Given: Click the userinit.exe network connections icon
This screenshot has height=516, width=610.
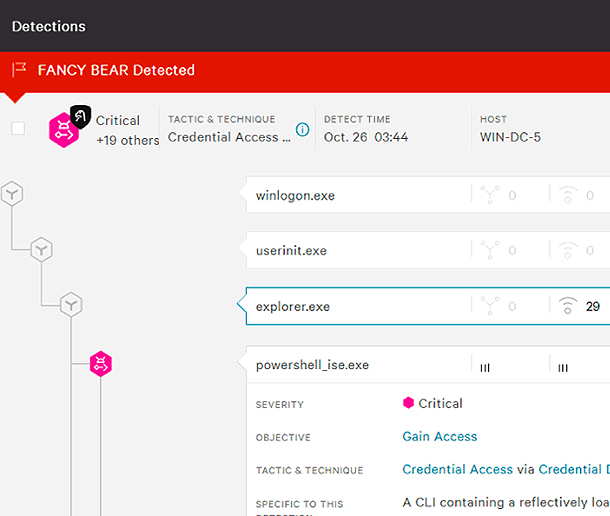Looking at the screenshot, I should pos(568,250).
